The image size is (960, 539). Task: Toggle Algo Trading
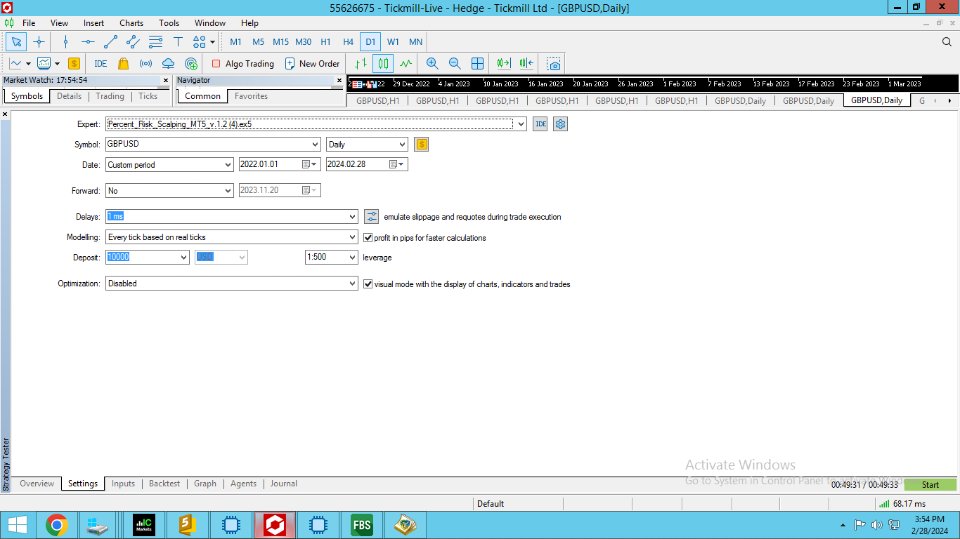[242, 64]
